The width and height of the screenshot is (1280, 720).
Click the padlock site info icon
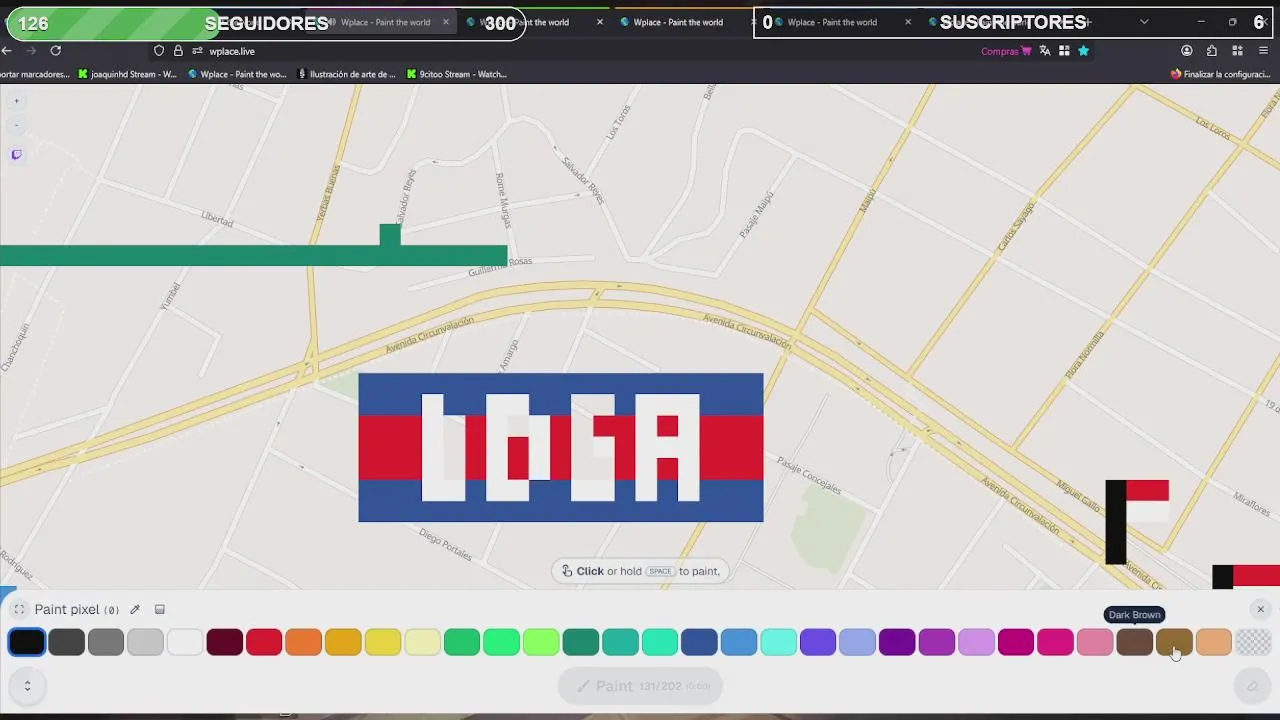[178, 50]
